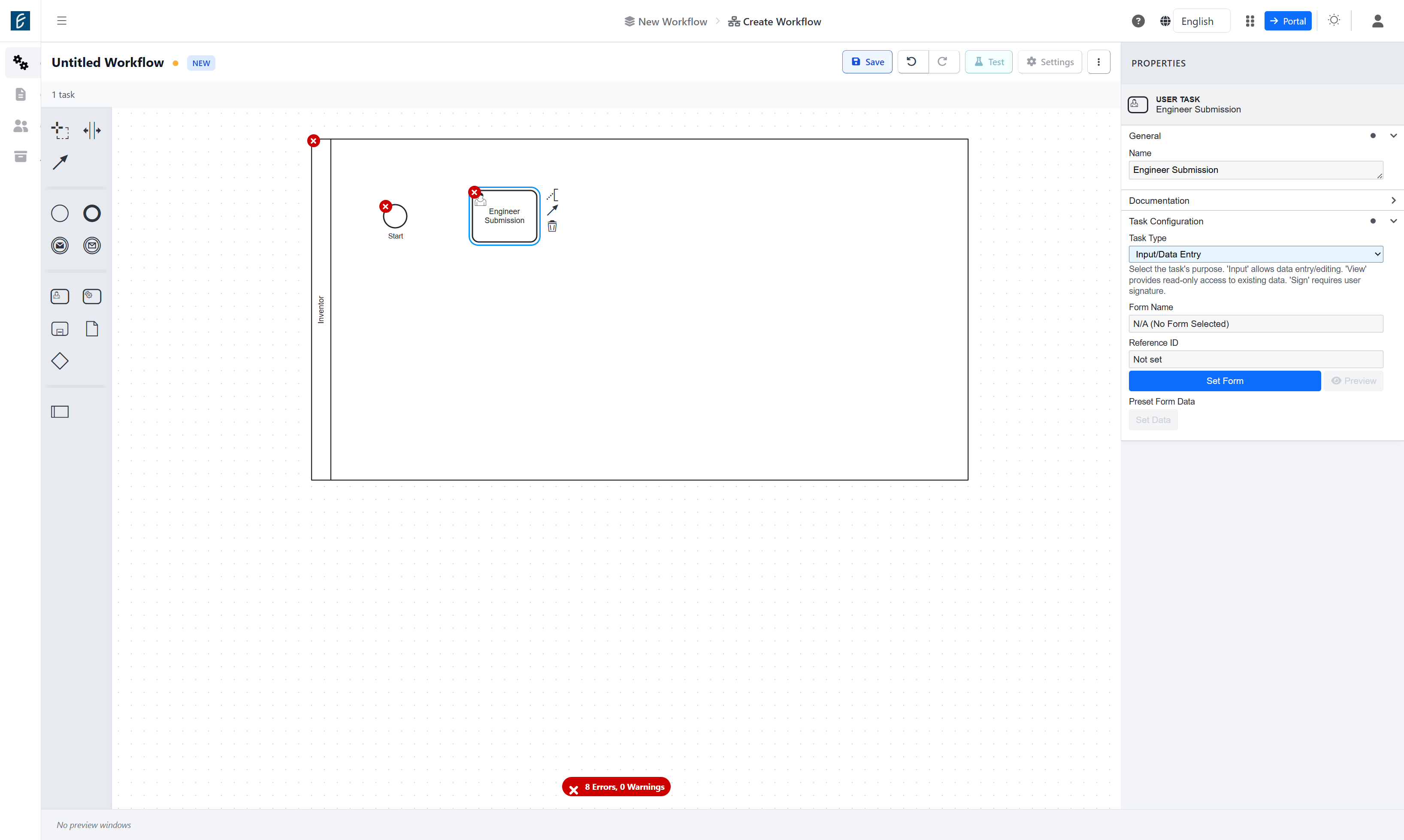Pick the user task palette shape
This screenshot has height=840, width=1404.
[60, 296]
